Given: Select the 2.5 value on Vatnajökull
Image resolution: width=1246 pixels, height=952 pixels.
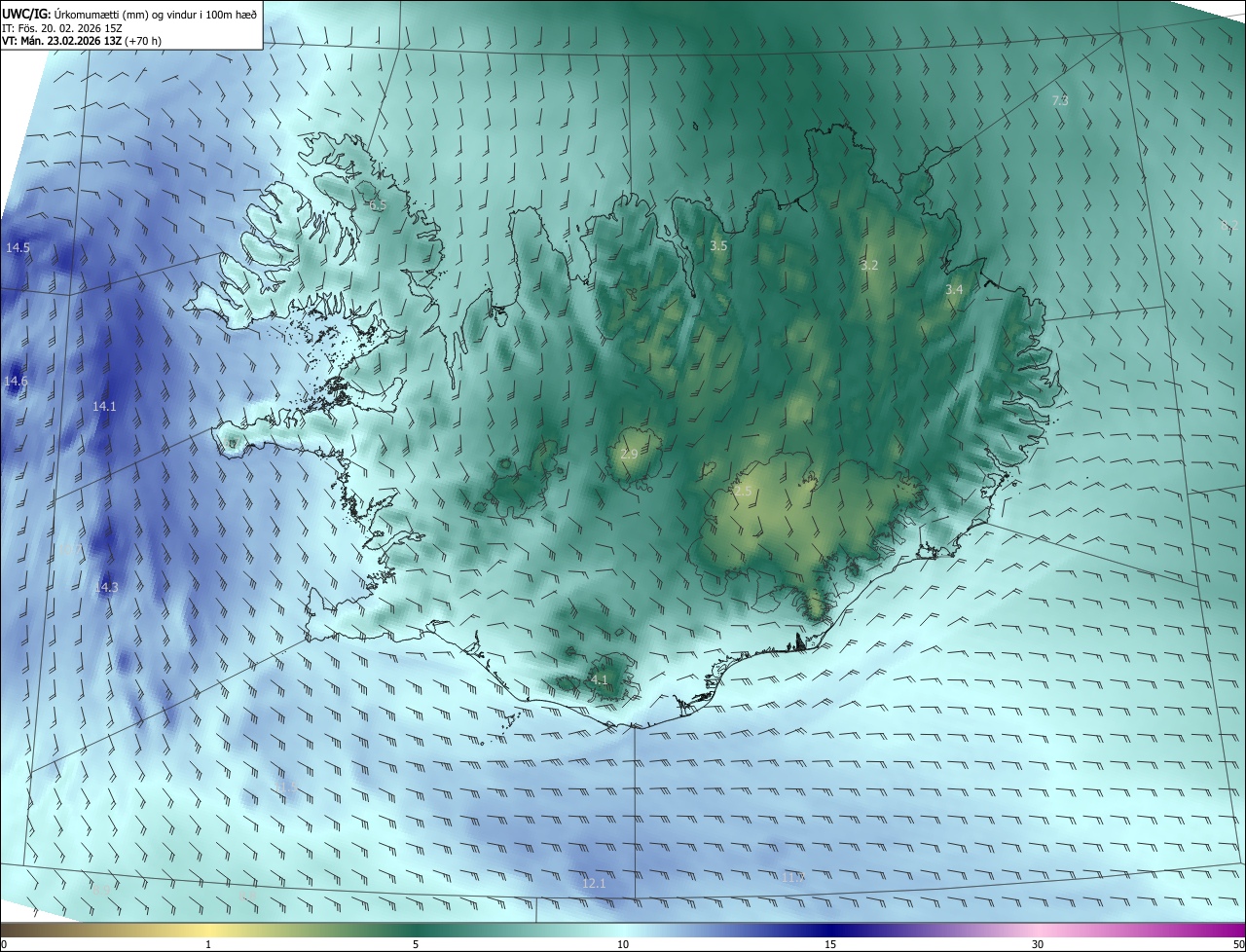Looking at the screenshot, I should click(743, 492).
